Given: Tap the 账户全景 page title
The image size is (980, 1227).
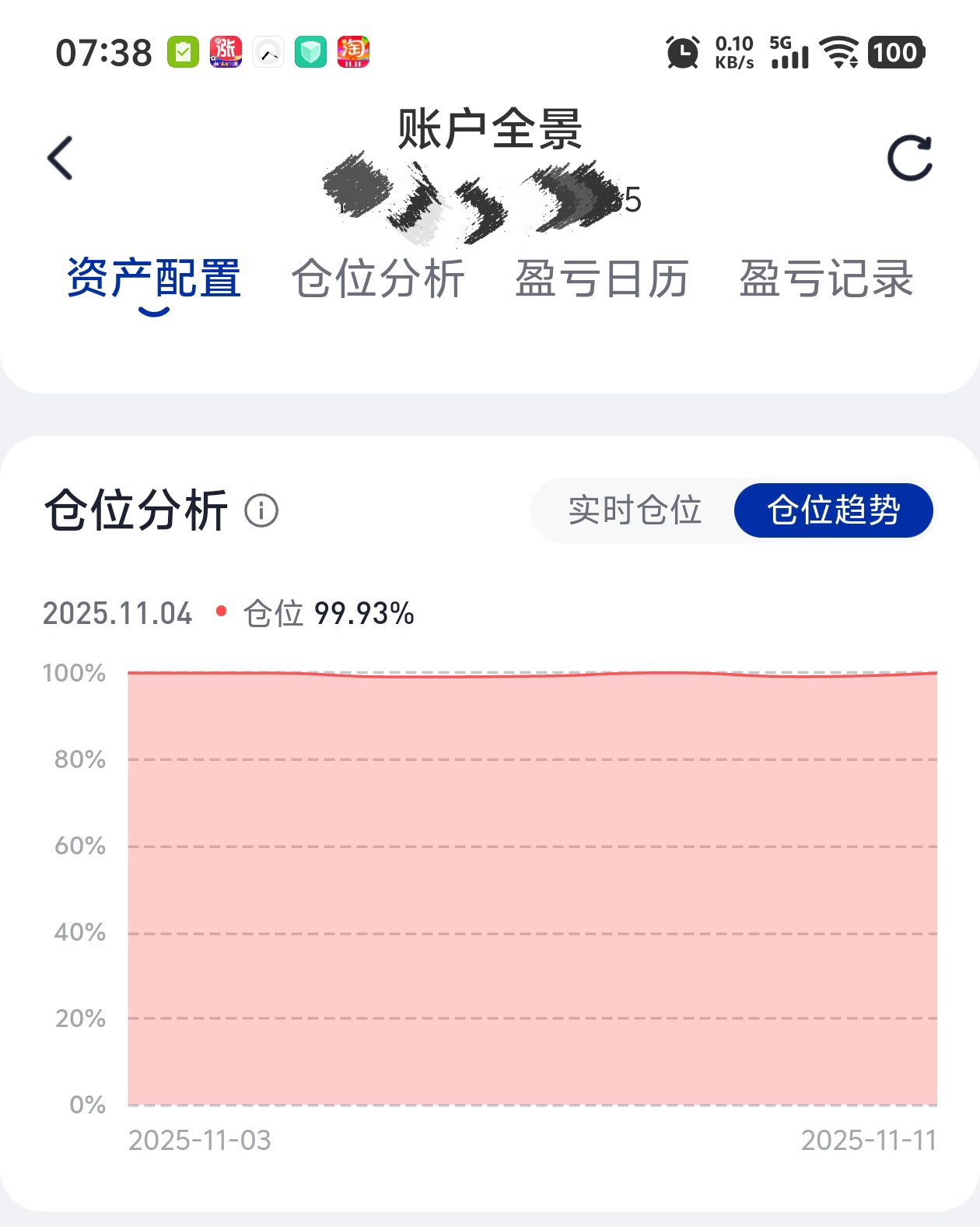Looking at the screenshot, I should [490, 129].
